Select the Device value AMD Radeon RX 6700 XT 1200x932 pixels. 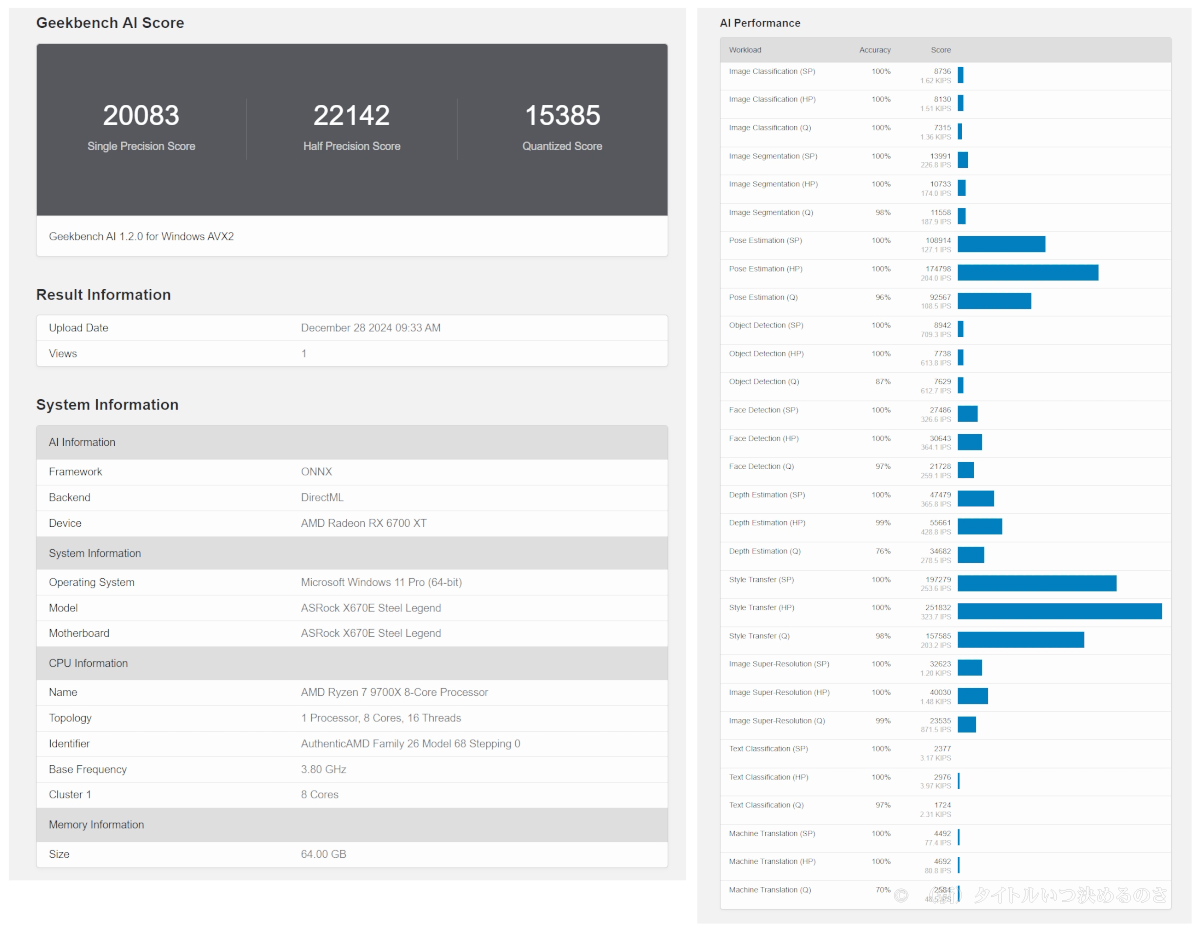point(364,523)
